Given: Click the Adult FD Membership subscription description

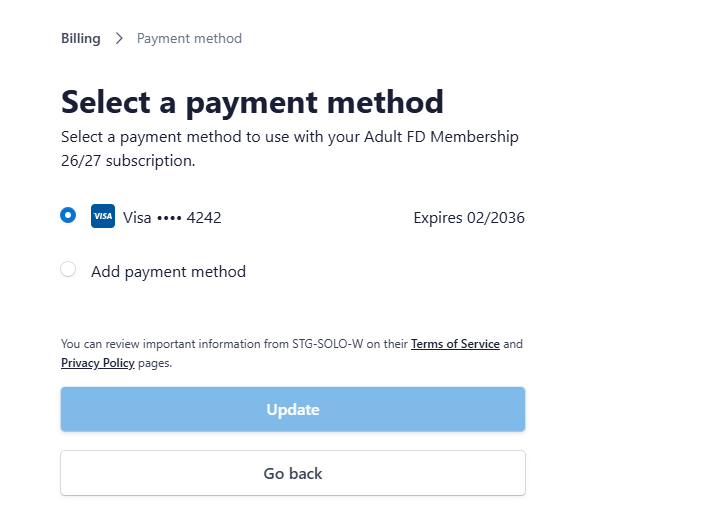Looking at the screenshot, I should click(x=290, y=137).
